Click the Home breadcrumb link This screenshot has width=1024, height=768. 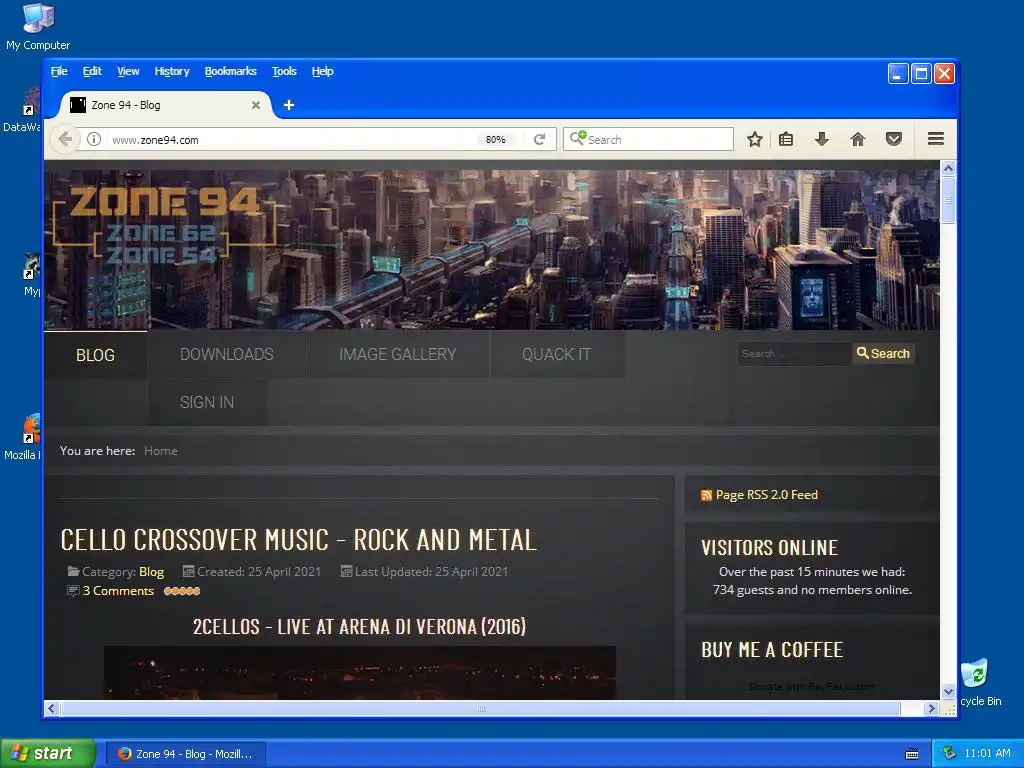pos(161,451)
